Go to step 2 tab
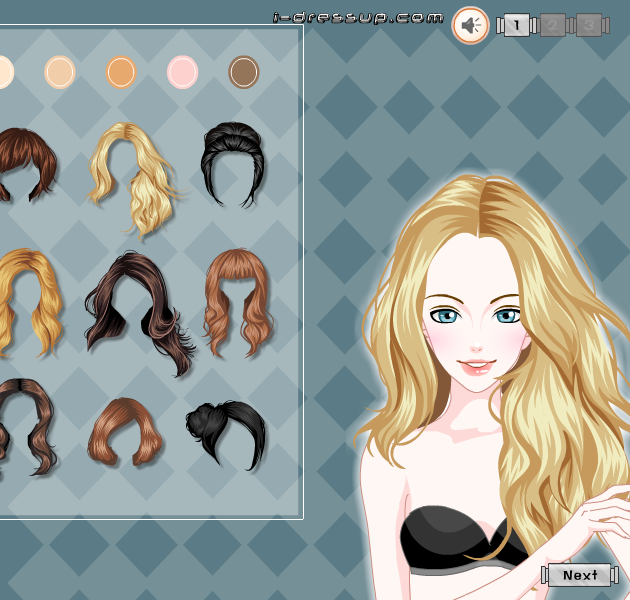This screenshot has height=600, width=630. click(553, 25)
